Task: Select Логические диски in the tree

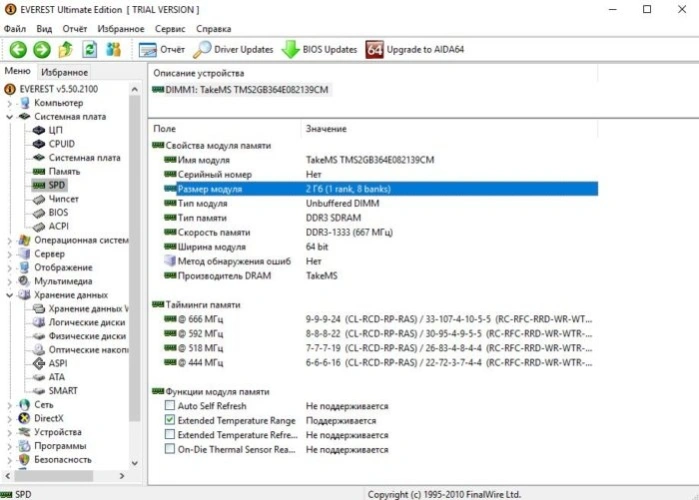Action: [87, 323]
